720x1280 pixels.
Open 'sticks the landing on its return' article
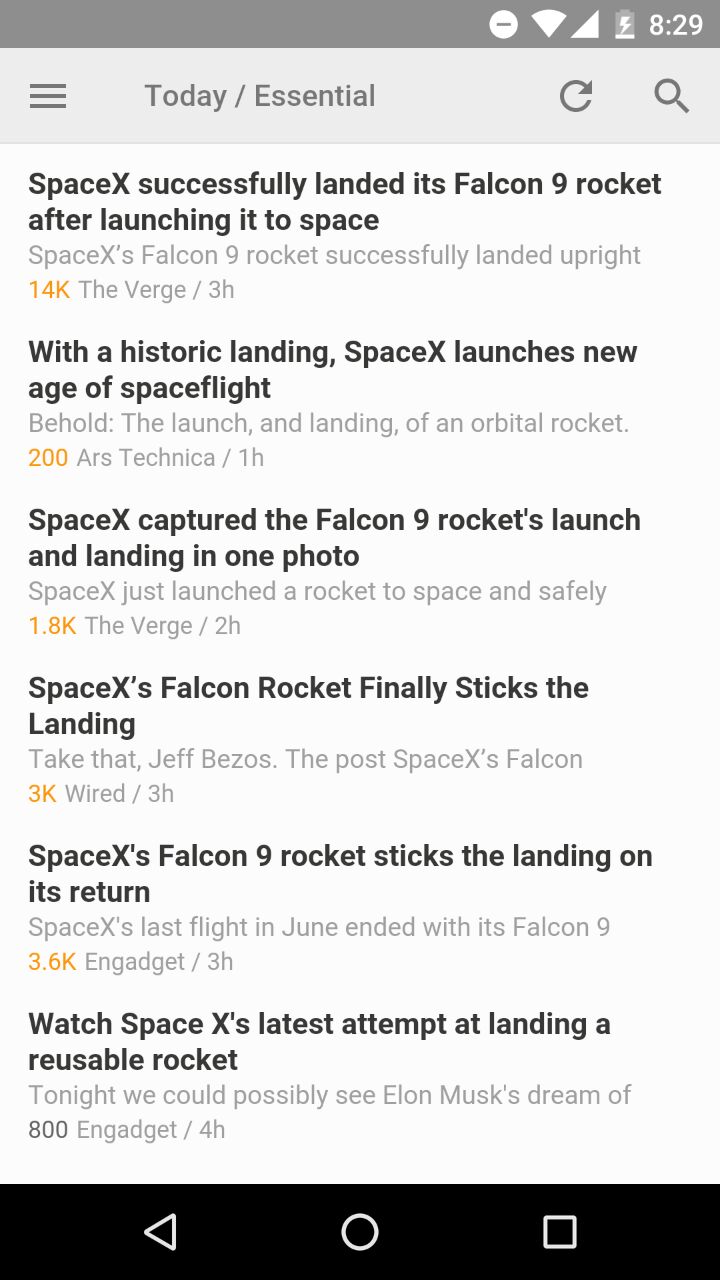pos(360,908)
